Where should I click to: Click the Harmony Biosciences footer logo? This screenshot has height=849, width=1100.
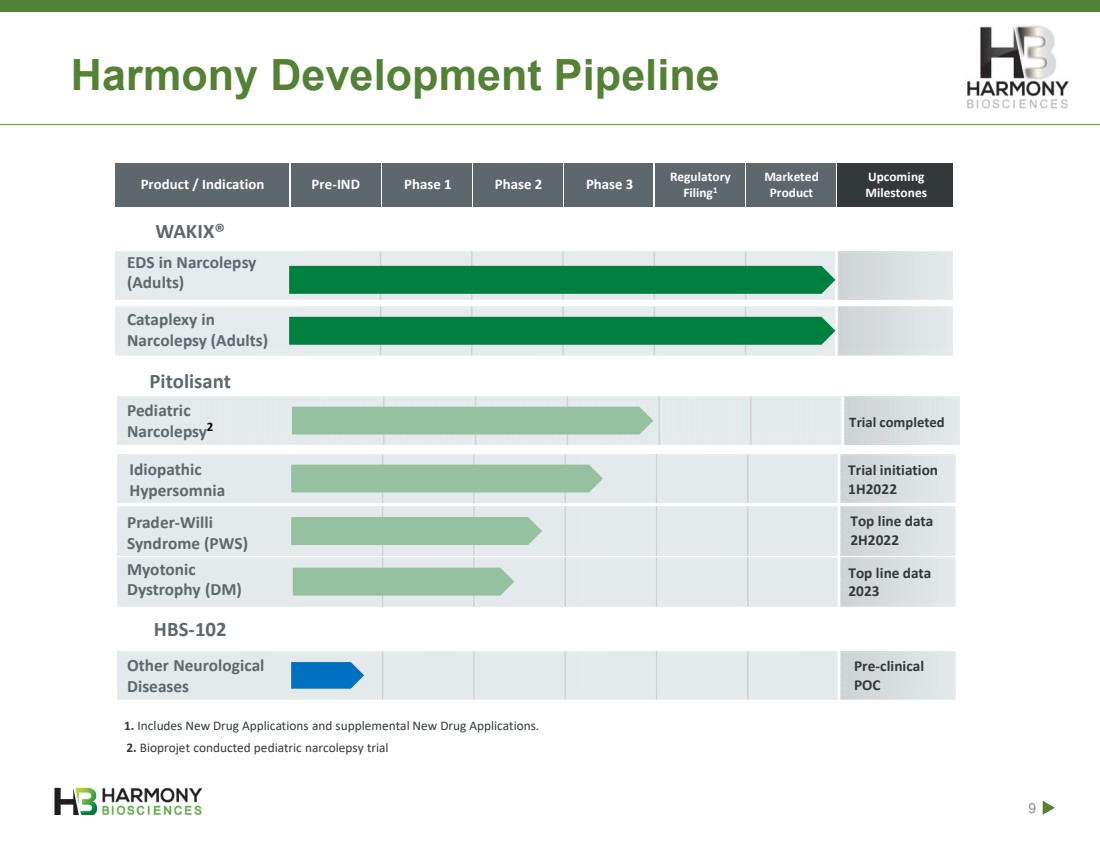128,801
